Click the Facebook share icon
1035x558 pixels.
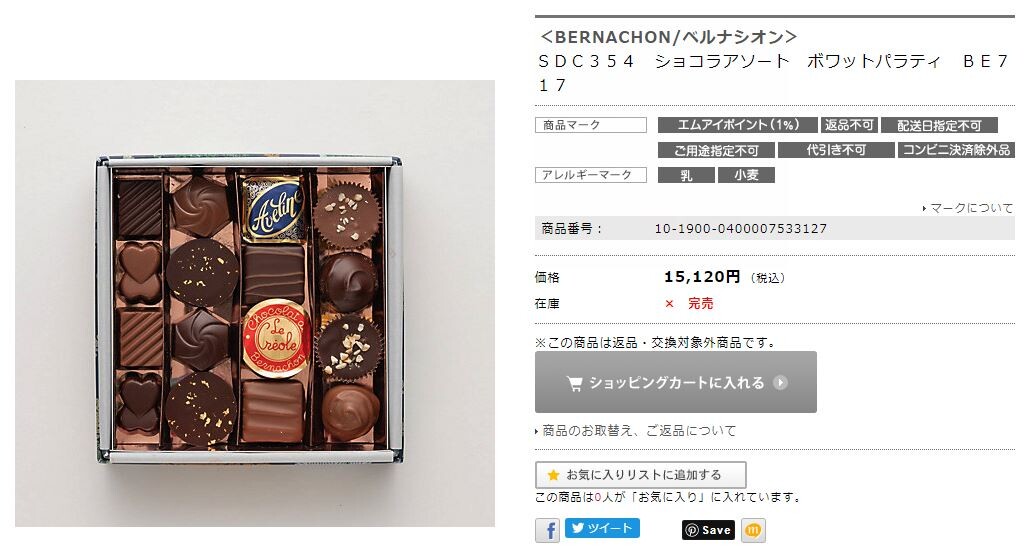pyautogui.click(x=547, y=530)
